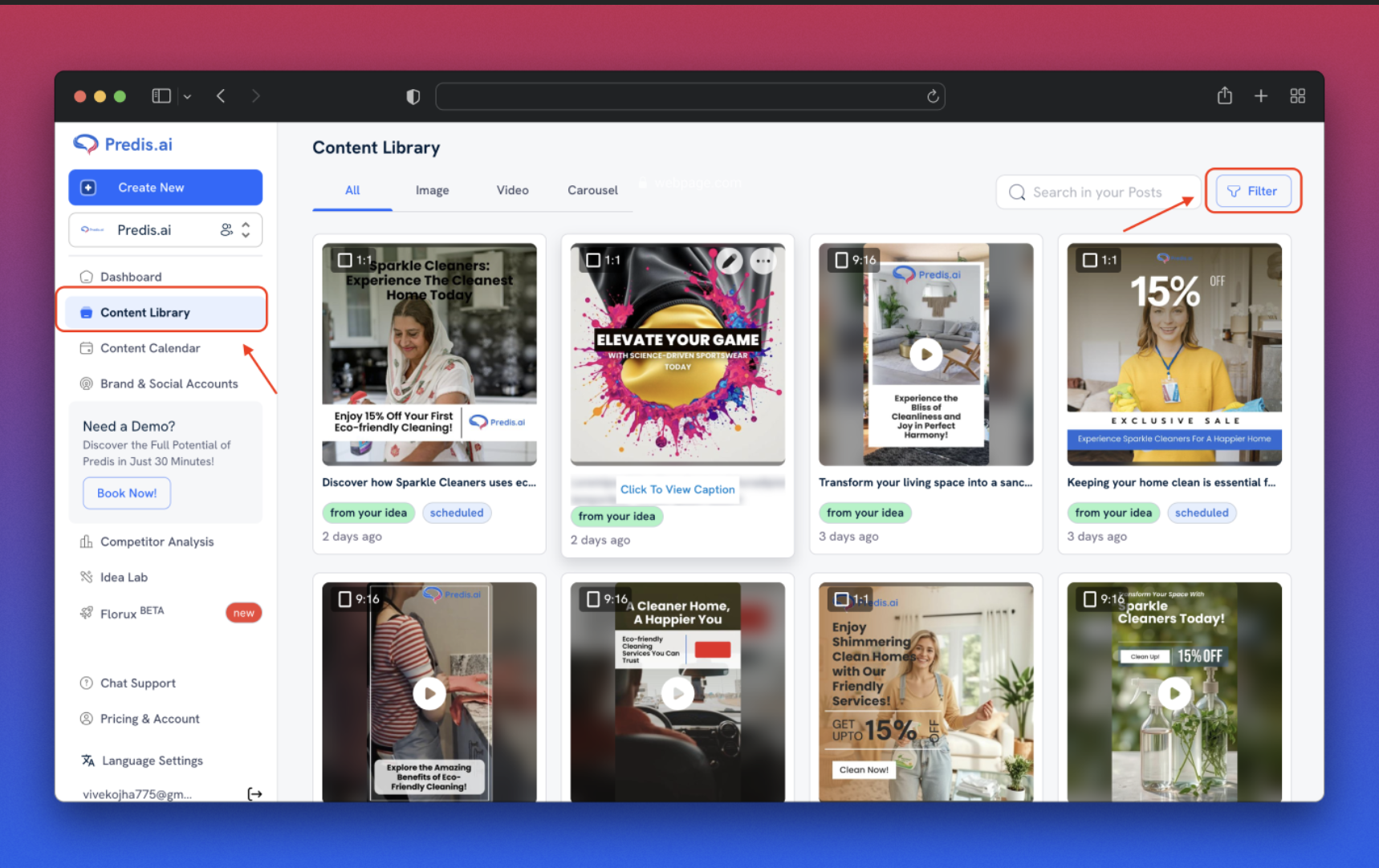Go back with the browser back arrow
The height and width of the screenshot is (868, 1379).
[221, 96]
